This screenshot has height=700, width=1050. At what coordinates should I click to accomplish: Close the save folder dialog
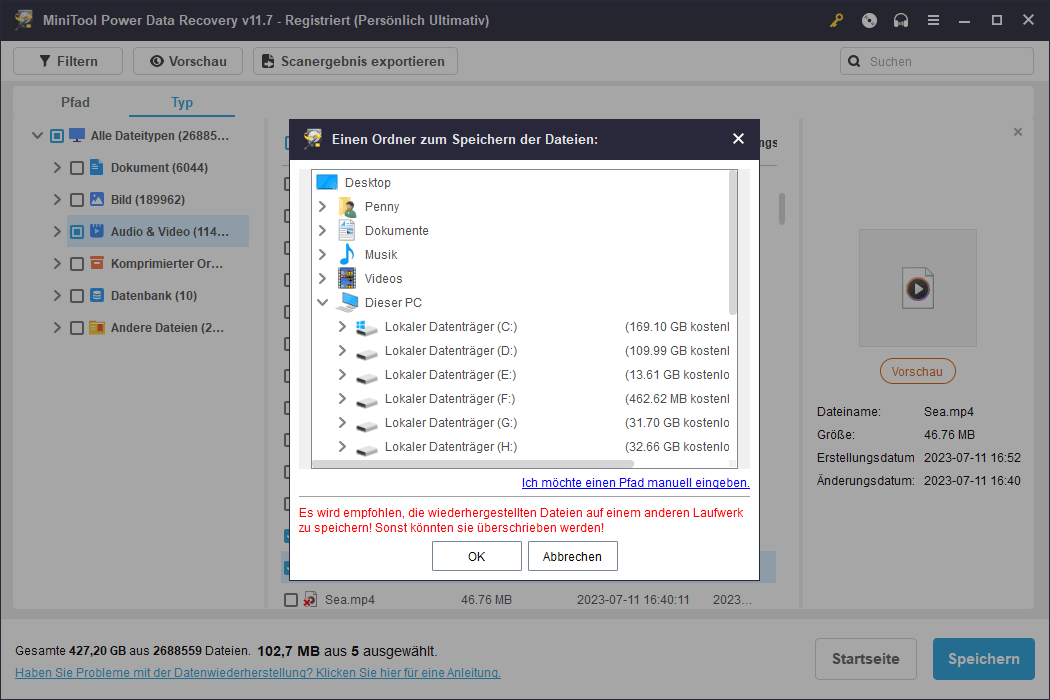(738, 139)
